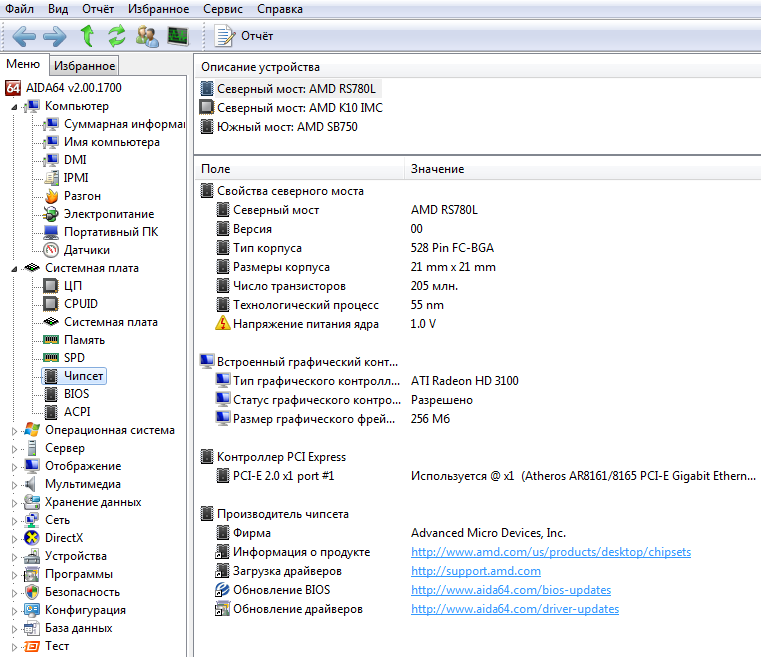Click the Значение column header

(582, 169)
